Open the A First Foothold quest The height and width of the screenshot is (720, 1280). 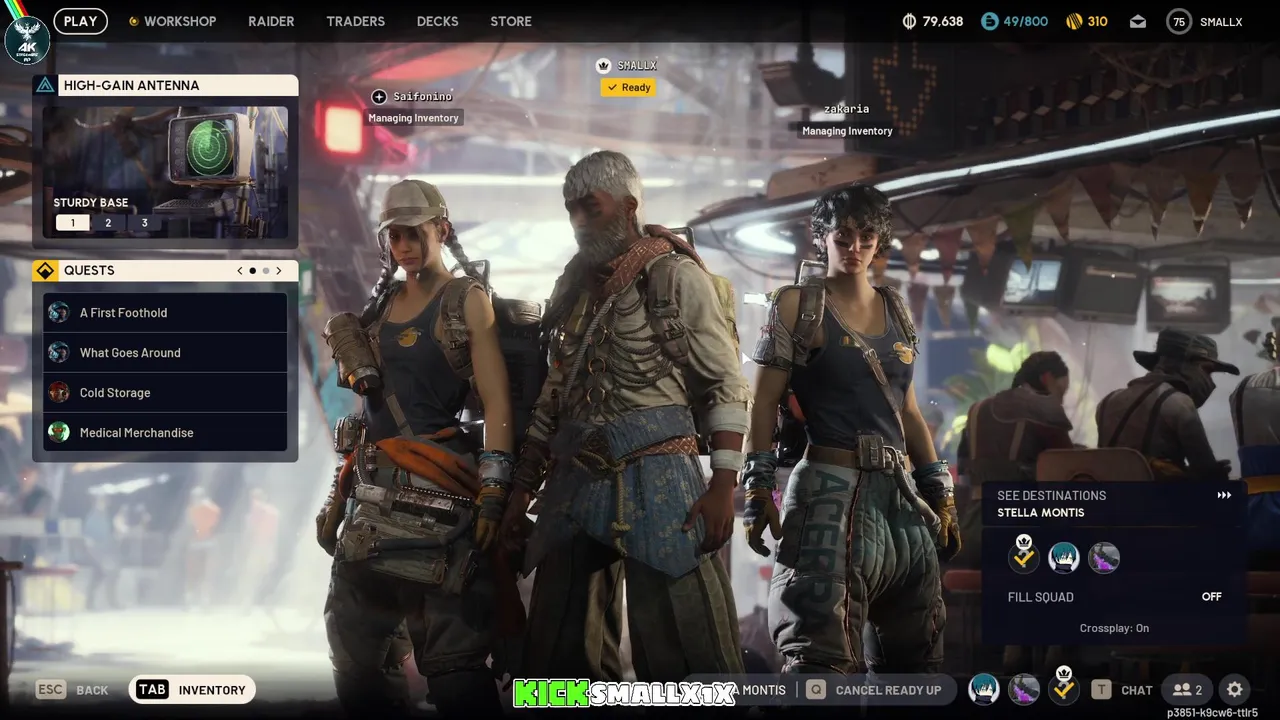tap(165, 312)
